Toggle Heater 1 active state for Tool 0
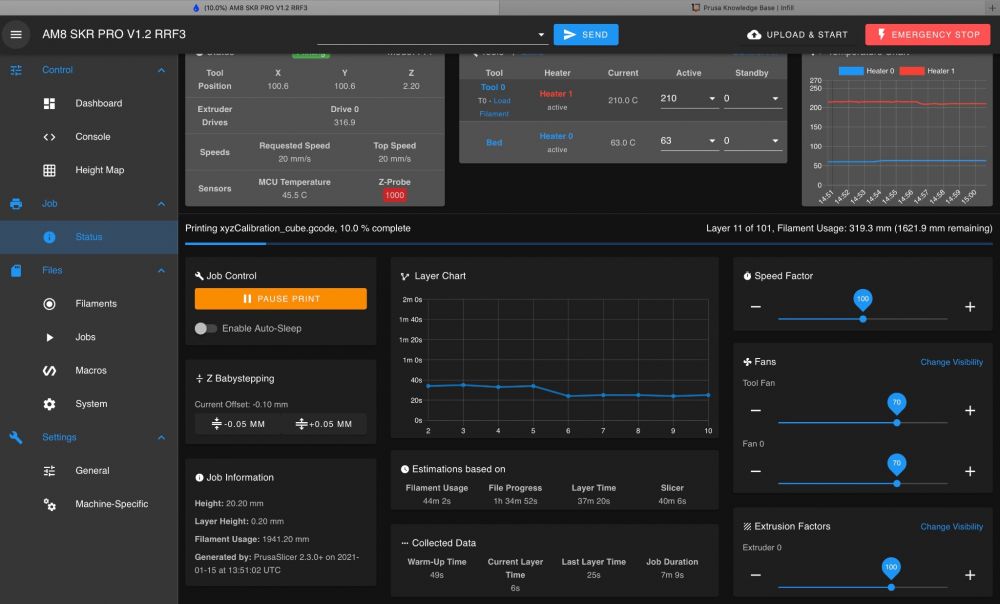Image resolution: width=1000 pixels, height=604 pixels. 556,100
